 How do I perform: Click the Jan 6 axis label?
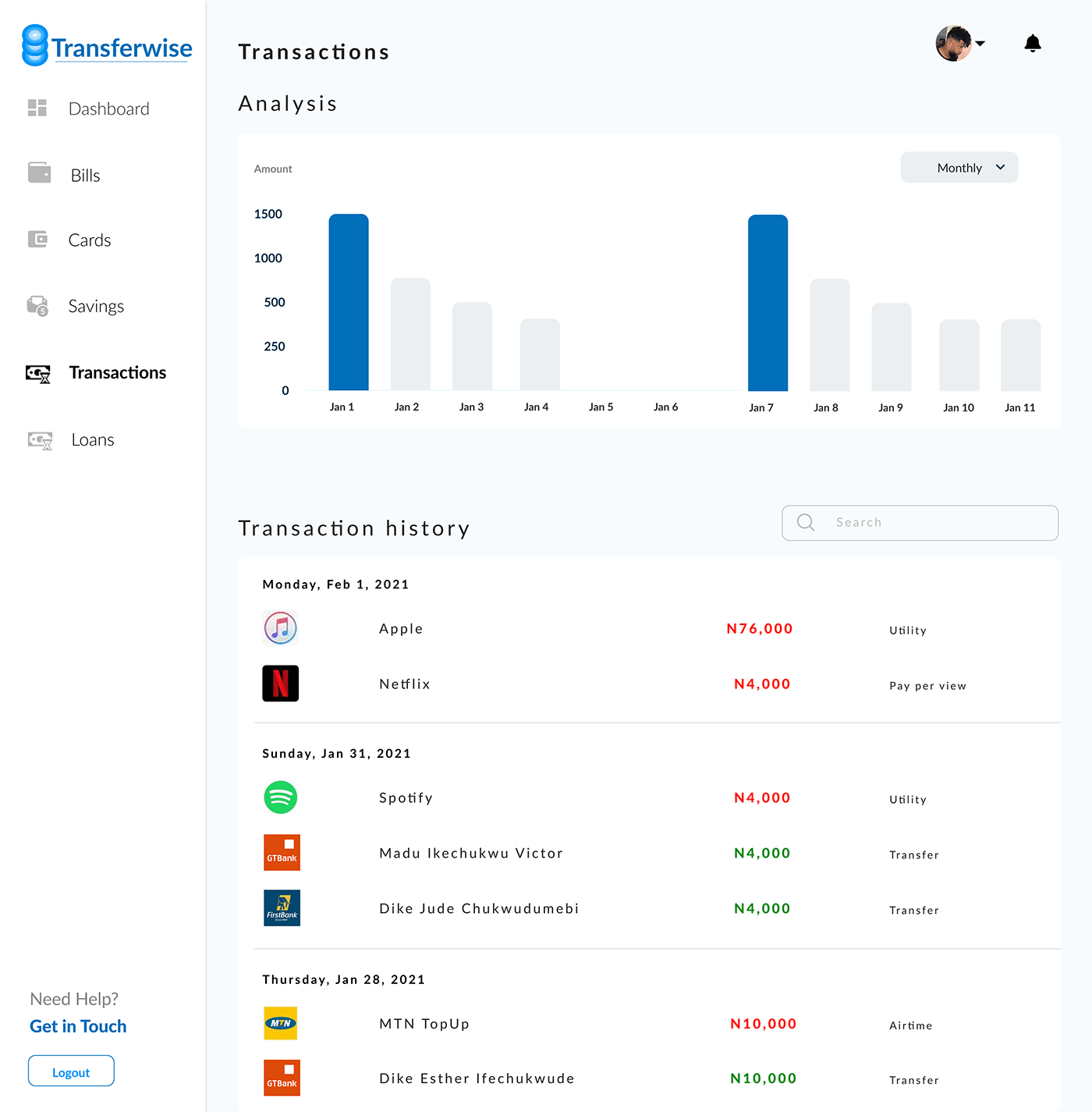pyautogui.click(x=666, y=407)
